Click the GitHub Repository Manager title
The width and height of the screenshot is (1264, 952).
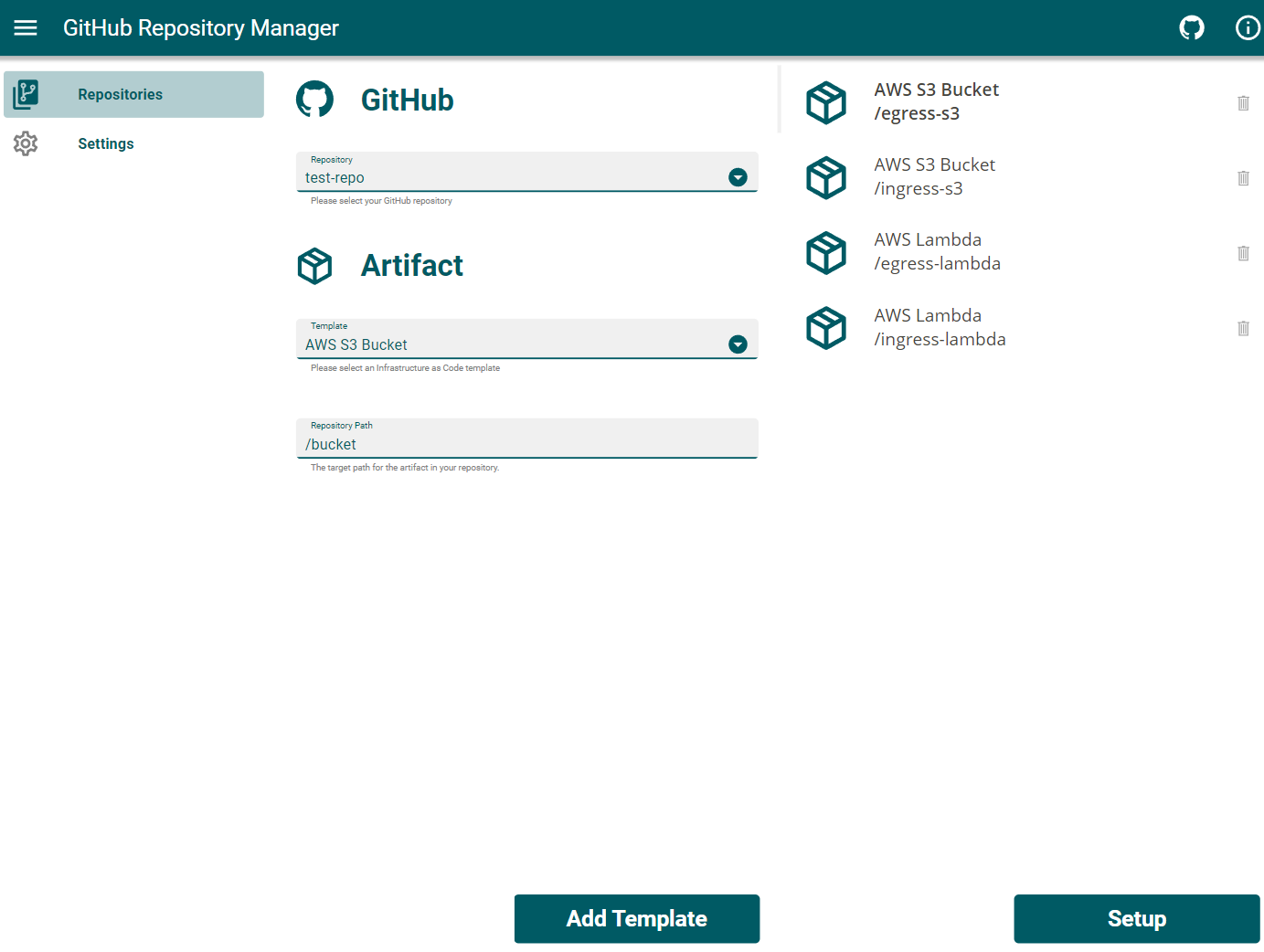pyautogui.click(x=201, y=28)
